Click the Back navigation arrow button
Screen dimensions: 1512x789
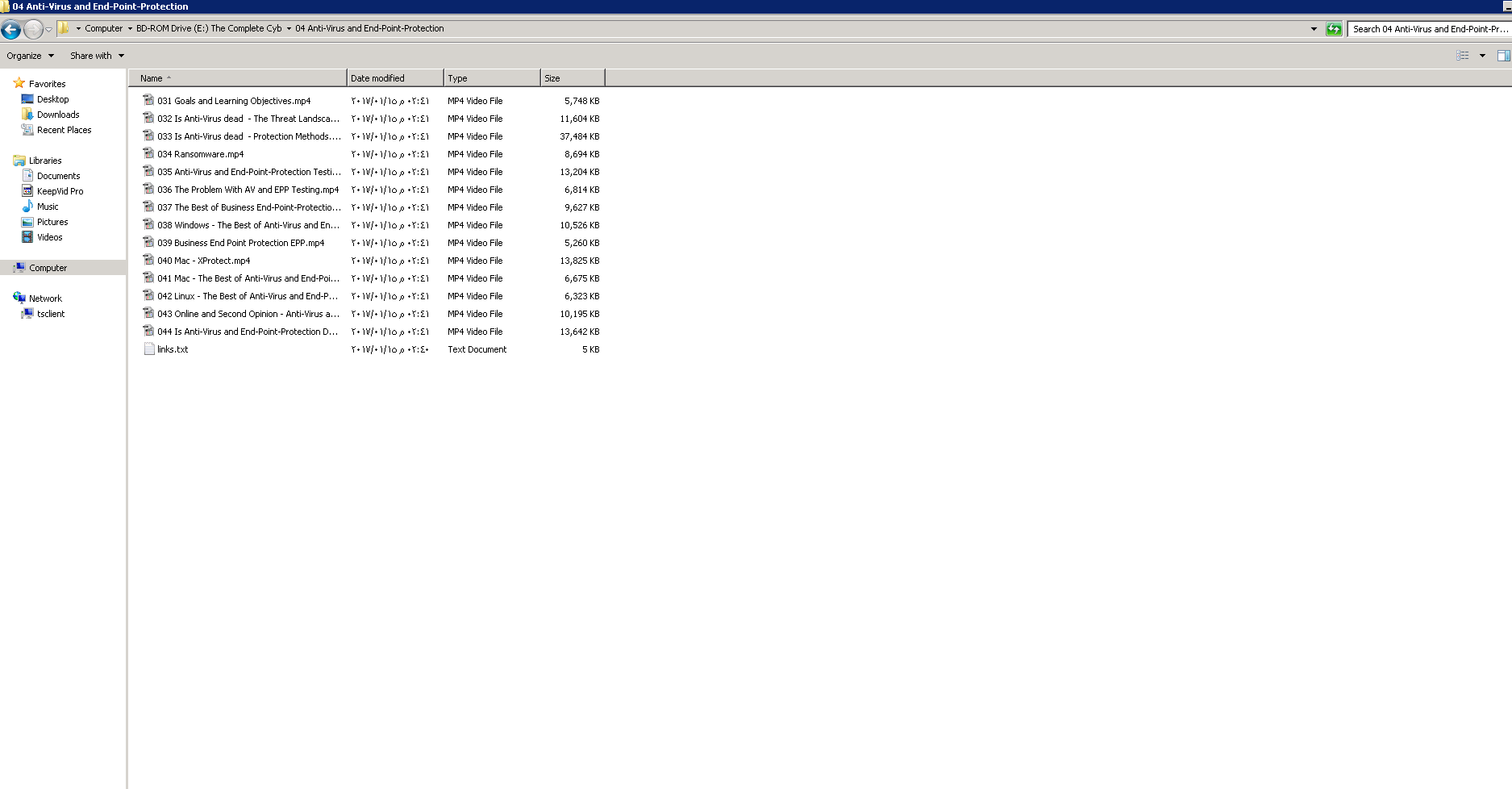pyautogui.click(x=11, y=30)
